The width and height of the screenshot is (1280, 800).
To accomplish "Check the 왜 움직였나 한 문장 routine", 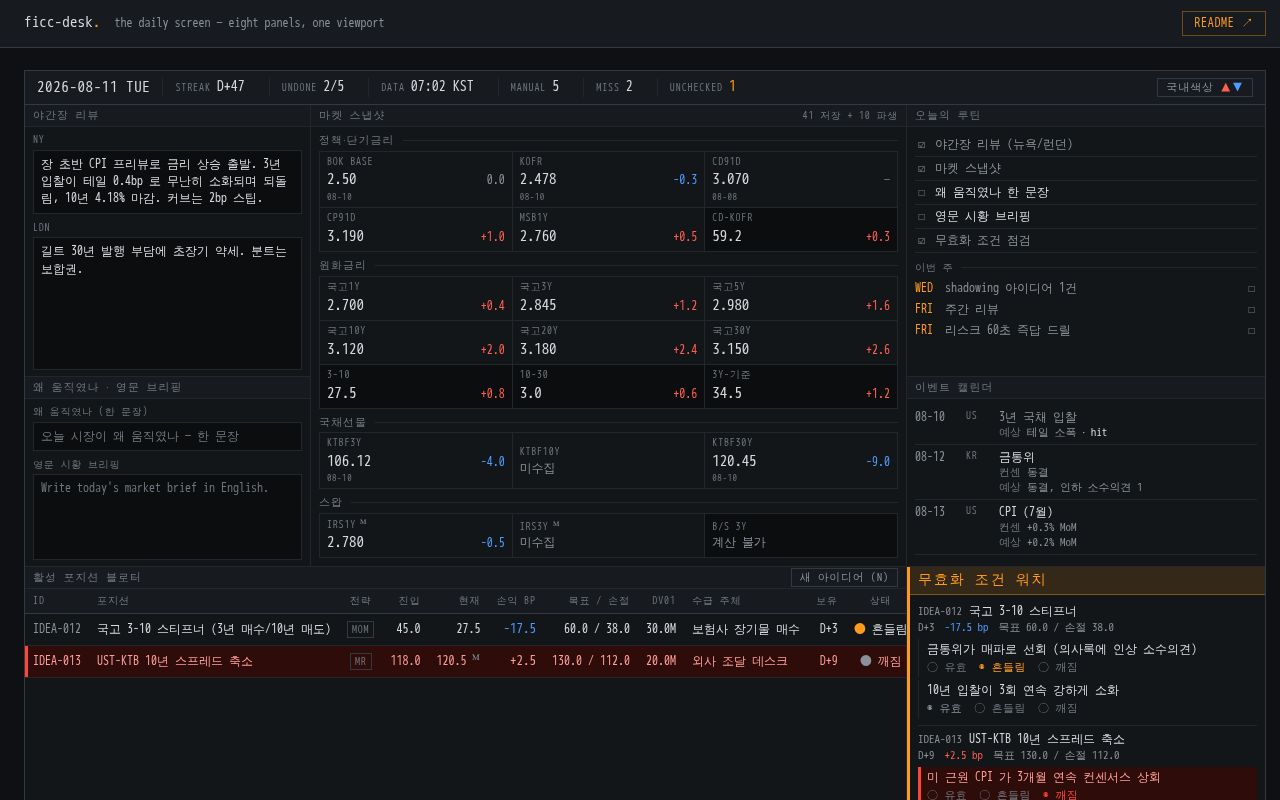I will click(x=921, y=192).
